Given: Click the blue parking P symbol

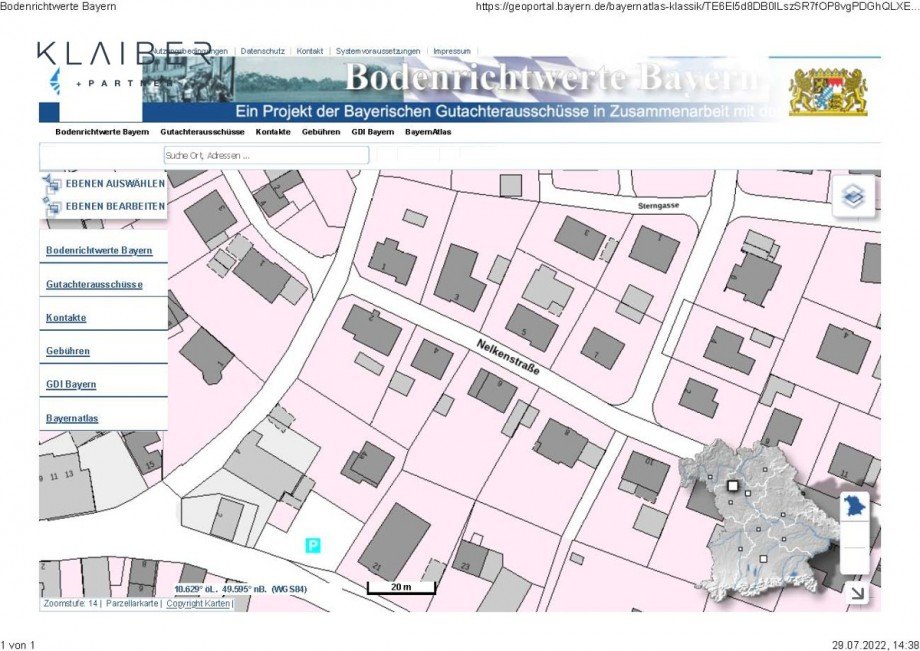Looking at the screenshot, I should click(313, 546).
